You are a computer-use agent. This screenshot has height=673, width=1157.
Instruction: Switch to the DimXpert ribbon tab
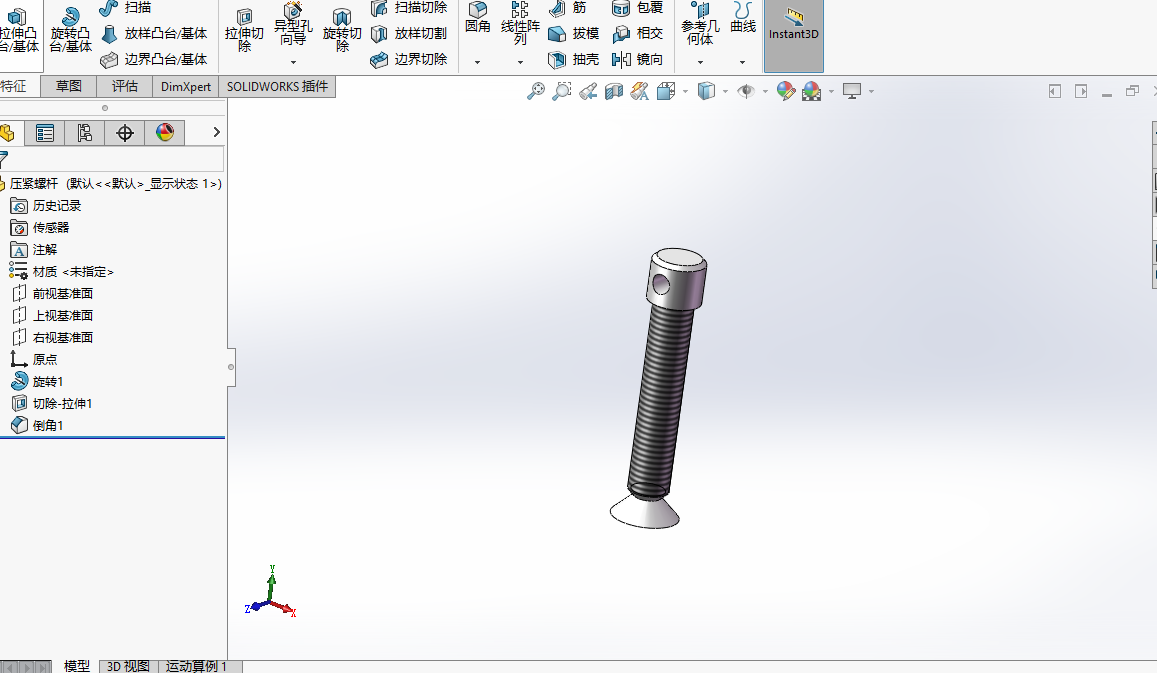point(185,86)
